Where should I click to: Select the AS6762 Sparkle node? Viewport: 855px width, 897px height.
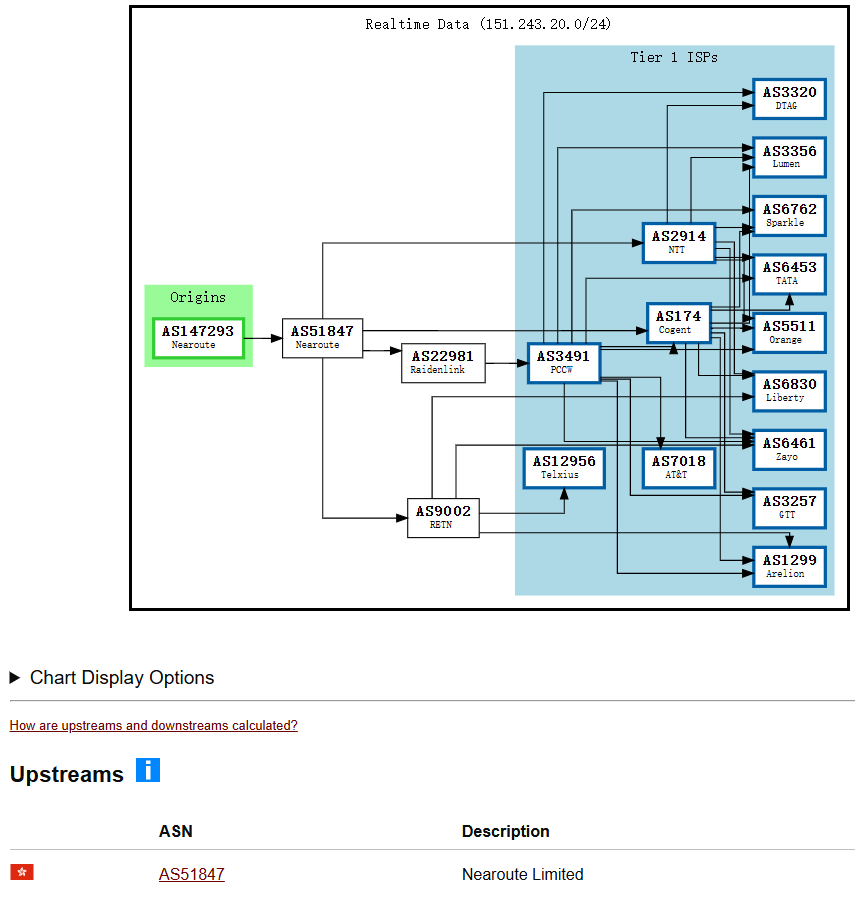(789, 215)
